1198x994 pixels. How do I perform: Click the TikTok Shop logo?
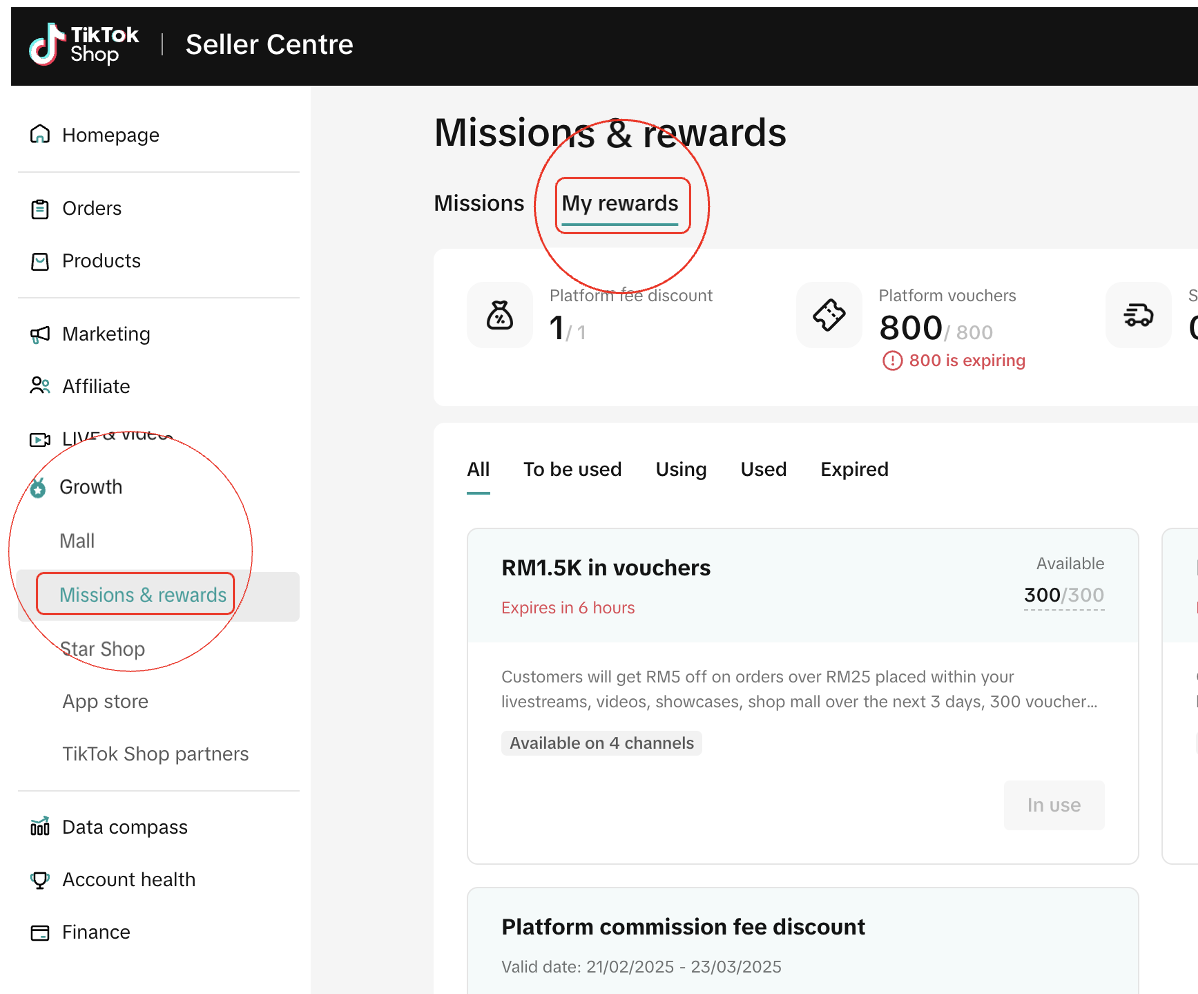[84, 45]
